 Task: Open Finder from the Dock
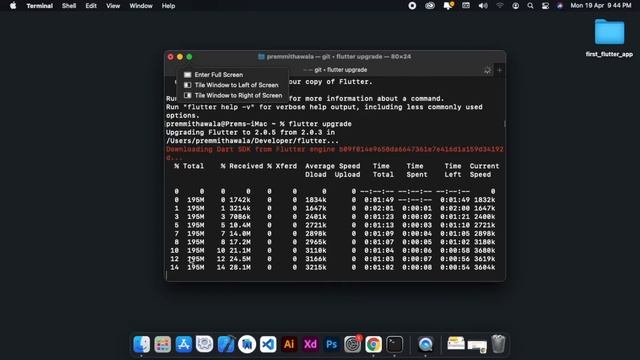click(x=142, y=344)
